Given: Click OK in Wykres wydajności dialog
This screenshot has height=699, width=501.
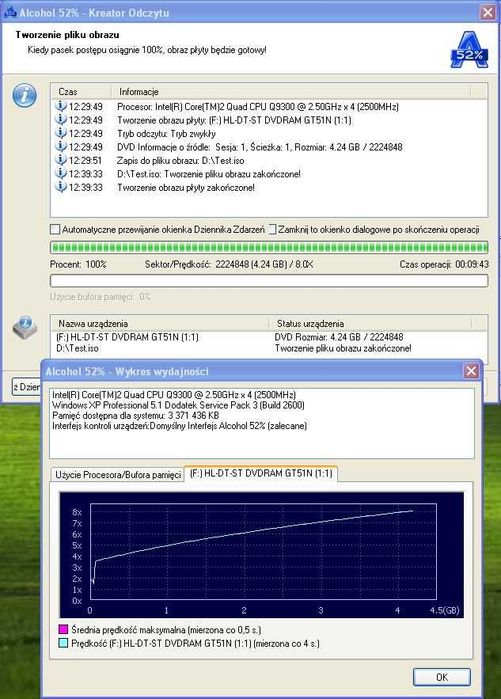Looking at the screenshot, I should click(442, 677).
